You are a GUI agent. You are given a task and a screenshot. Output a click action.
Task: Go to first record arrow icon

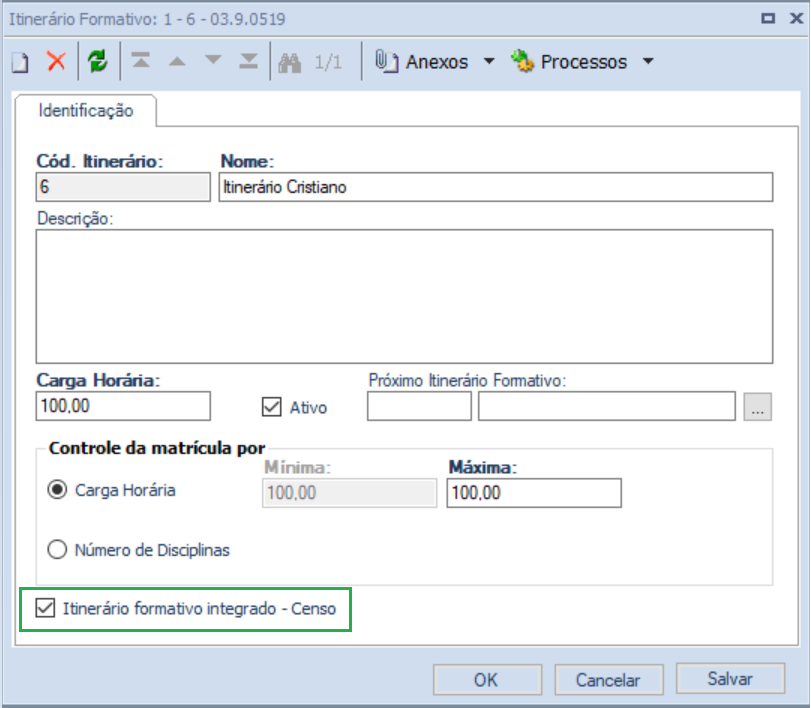coord(141,61)
